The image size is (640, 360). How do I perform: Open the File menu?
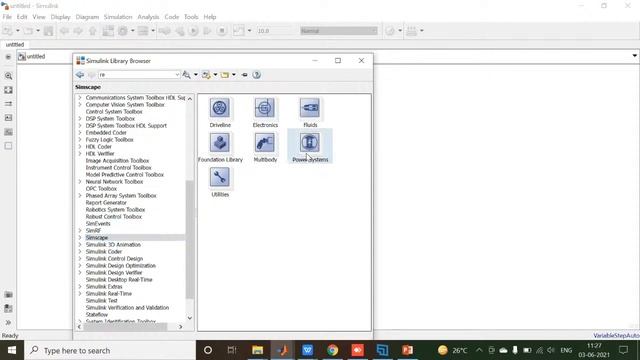pyautogui.click(x=7, y=17)
